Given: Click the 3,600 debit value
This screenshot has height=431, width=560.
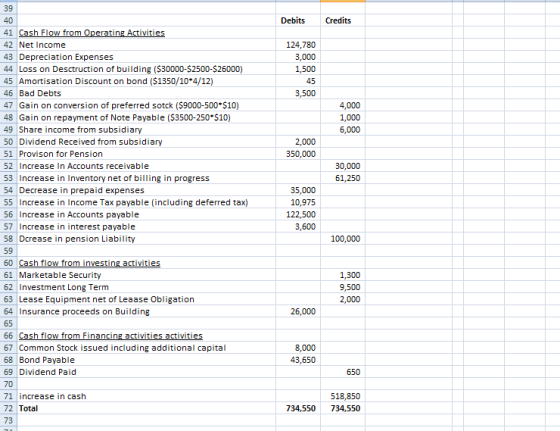Looking at the screenshot, I should tap(305, 227).
